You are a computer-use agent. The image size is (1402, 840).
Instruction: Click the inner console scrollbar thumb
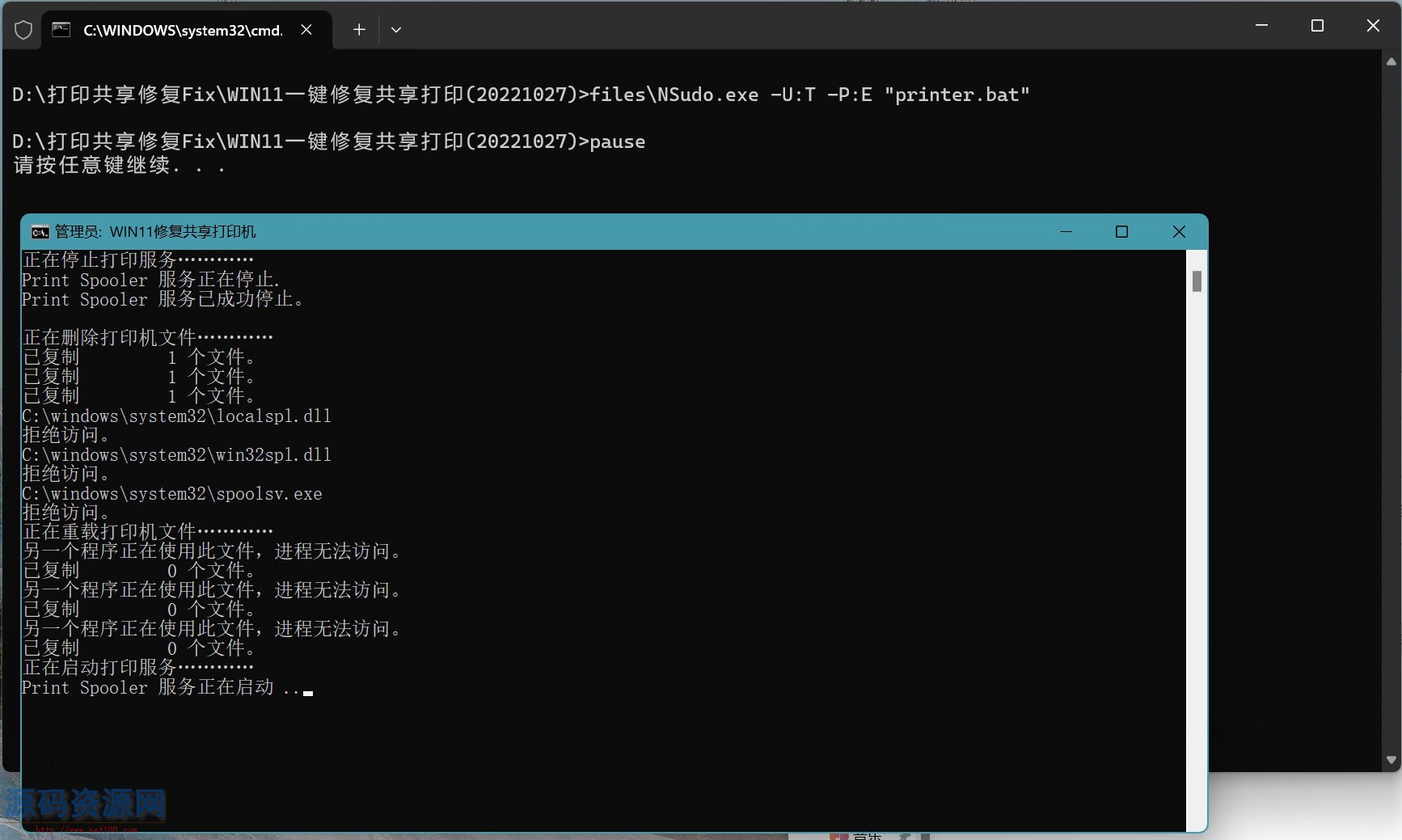pos(1197,281)
